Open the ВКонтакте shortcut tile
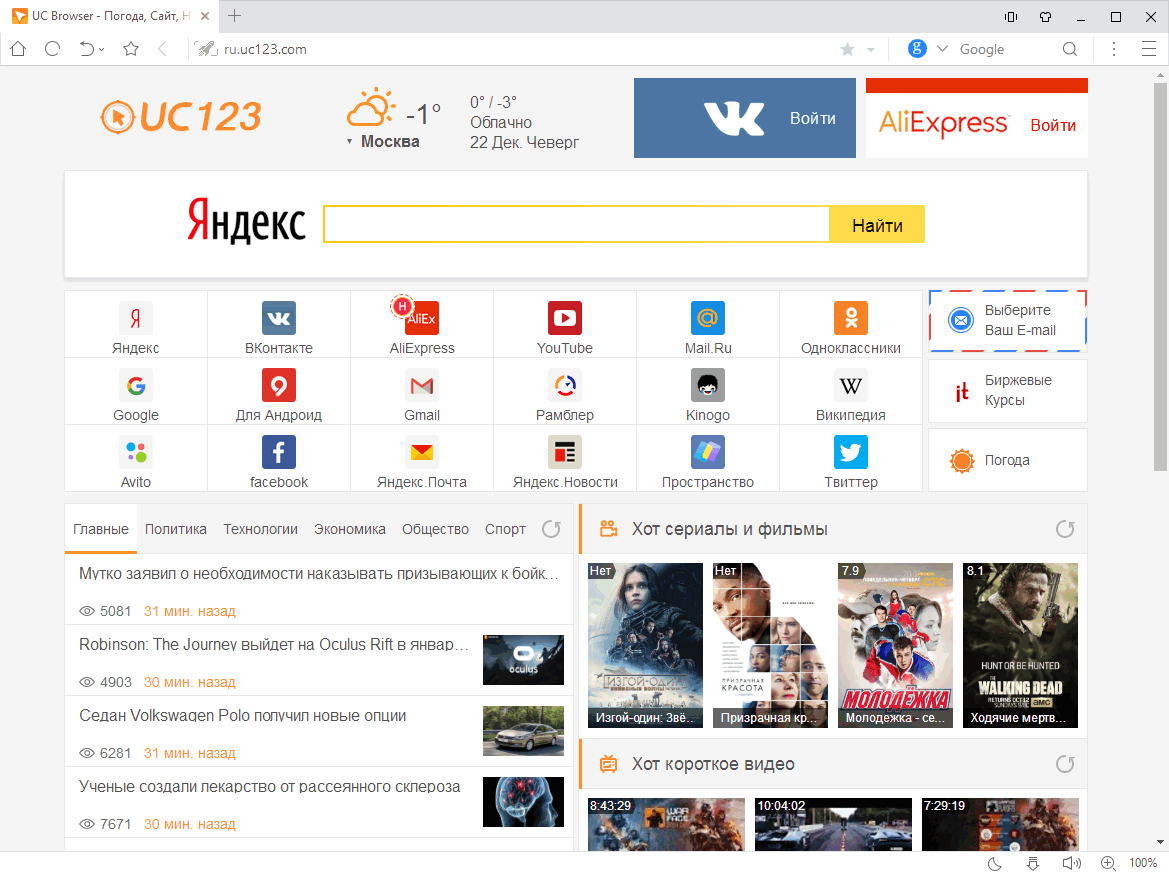The image size is (1169, 875). click(x=279, y=325)
